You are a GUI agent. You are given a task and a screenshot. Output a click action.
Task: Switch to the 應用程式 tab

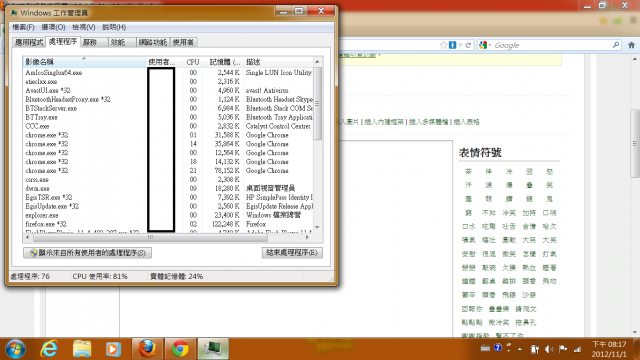pos(29,42)
